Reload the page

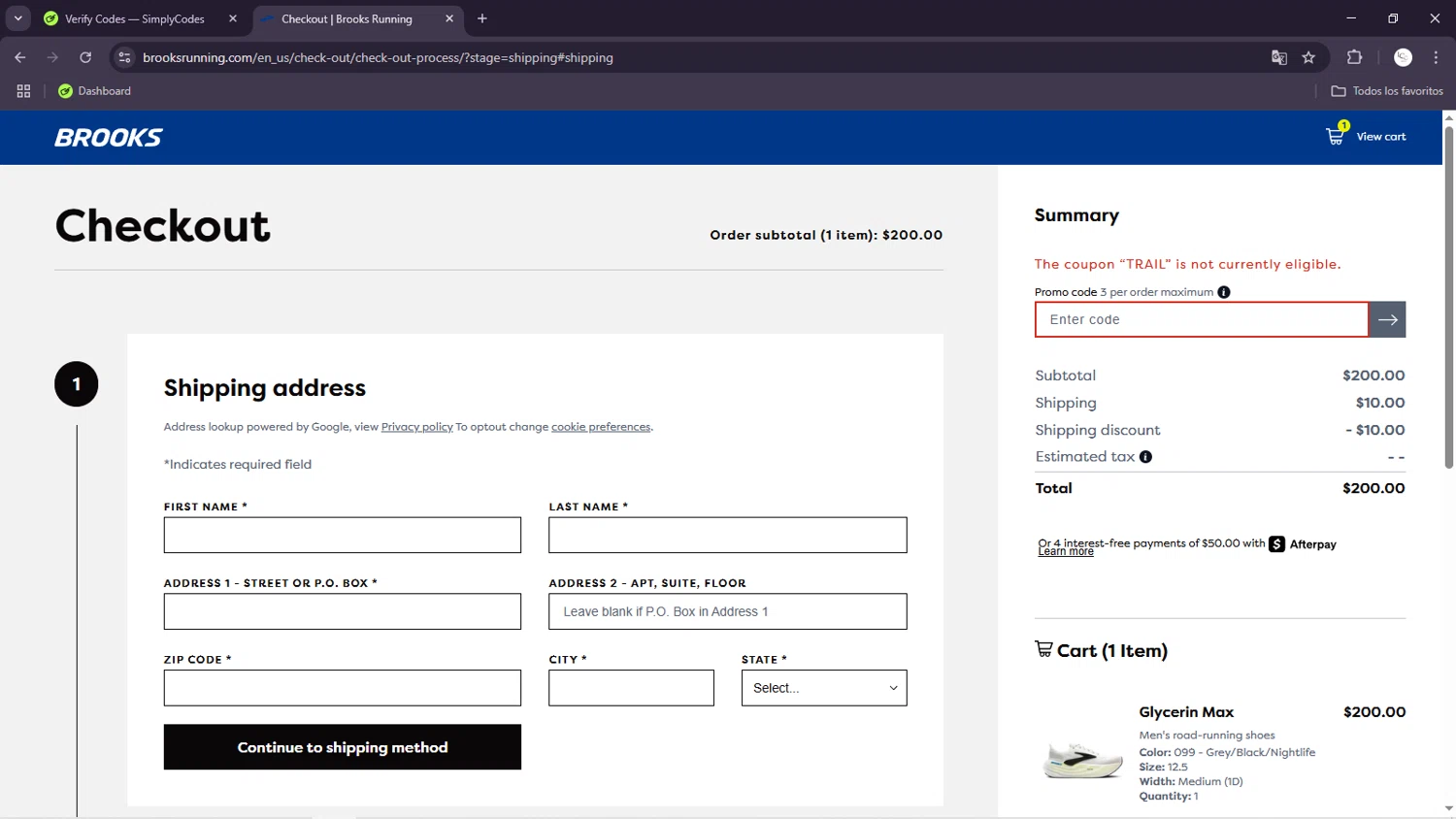tap(85, 57)
